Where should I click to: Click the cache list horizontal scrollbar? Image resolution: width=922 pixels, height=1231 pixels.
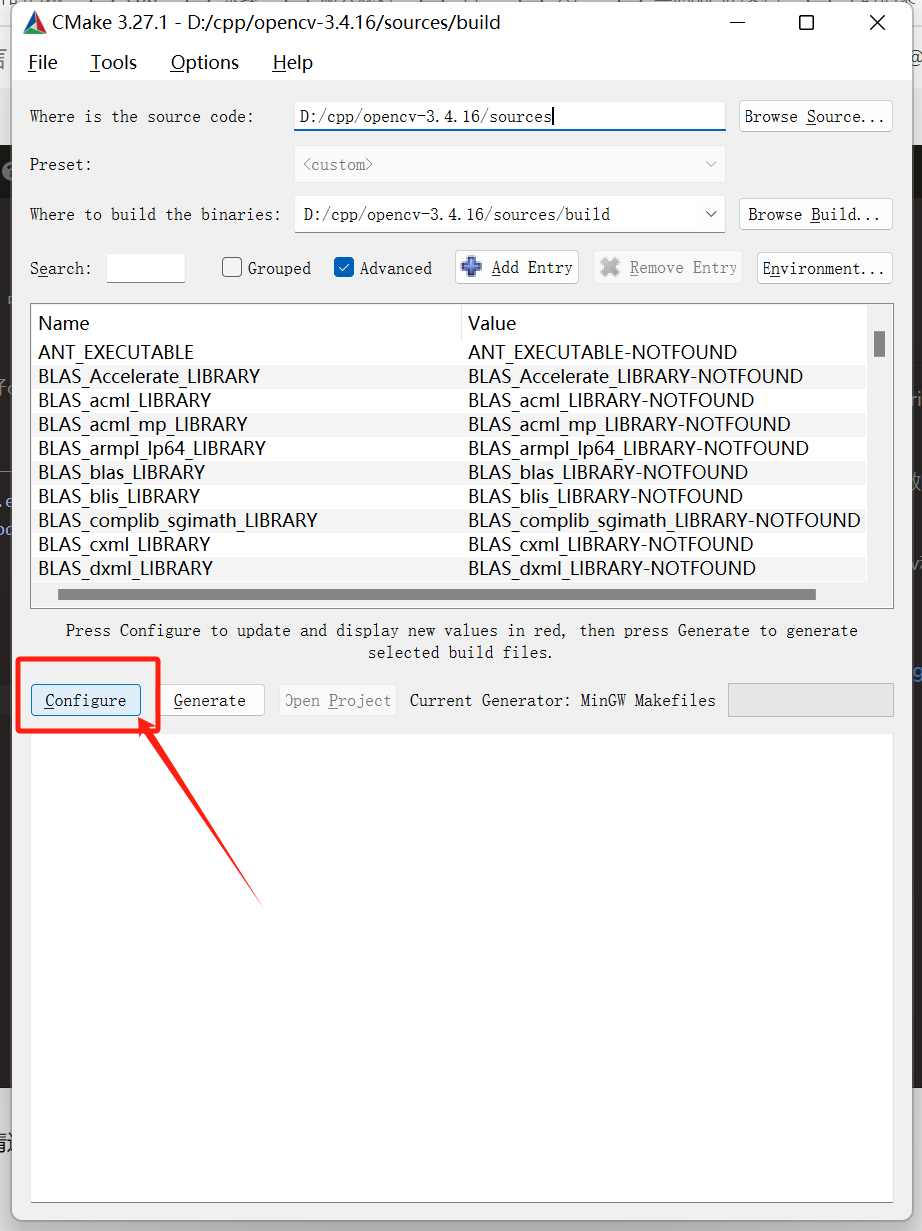click(x=437, y=594)
